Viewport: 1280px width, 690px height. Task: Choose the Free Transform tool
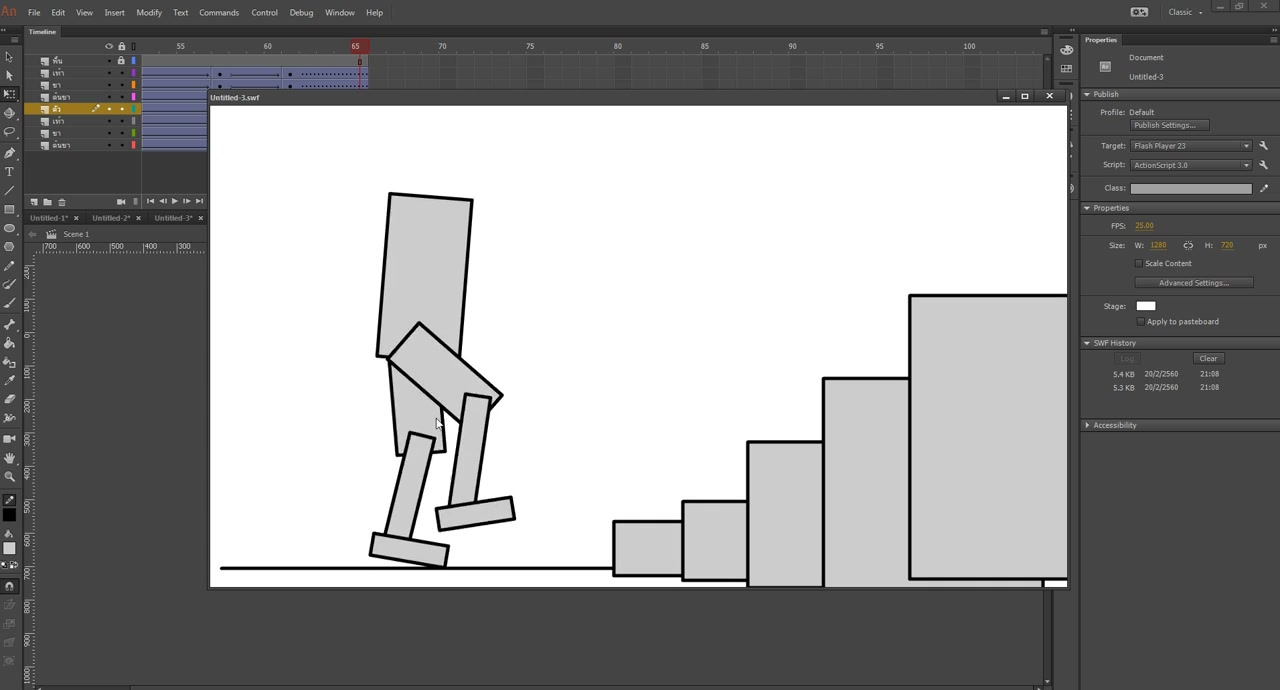click(9, 94)
